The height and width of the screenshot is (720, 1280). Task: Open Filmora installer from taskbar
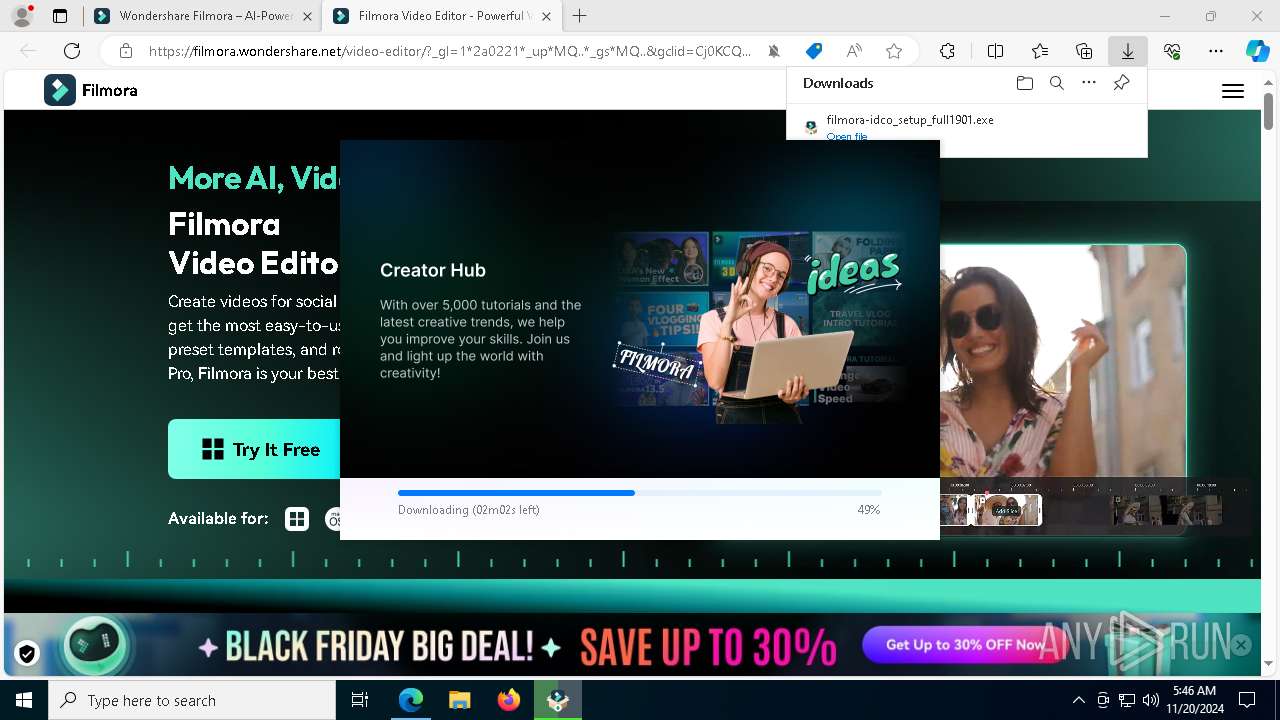[557, 700]
